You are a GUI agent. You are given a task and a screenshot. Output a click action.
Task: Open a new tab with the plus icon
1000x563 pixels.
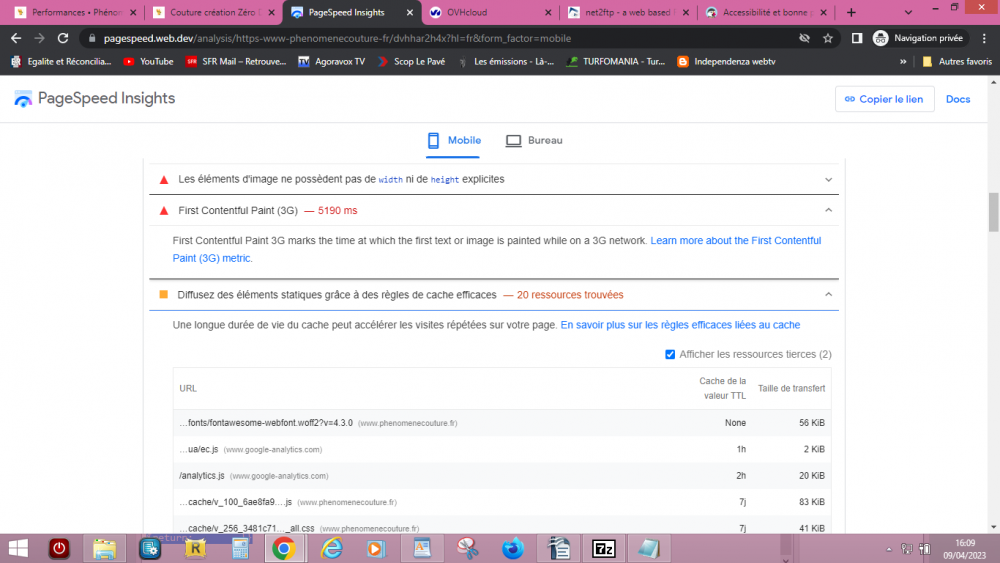coord(851,12)
